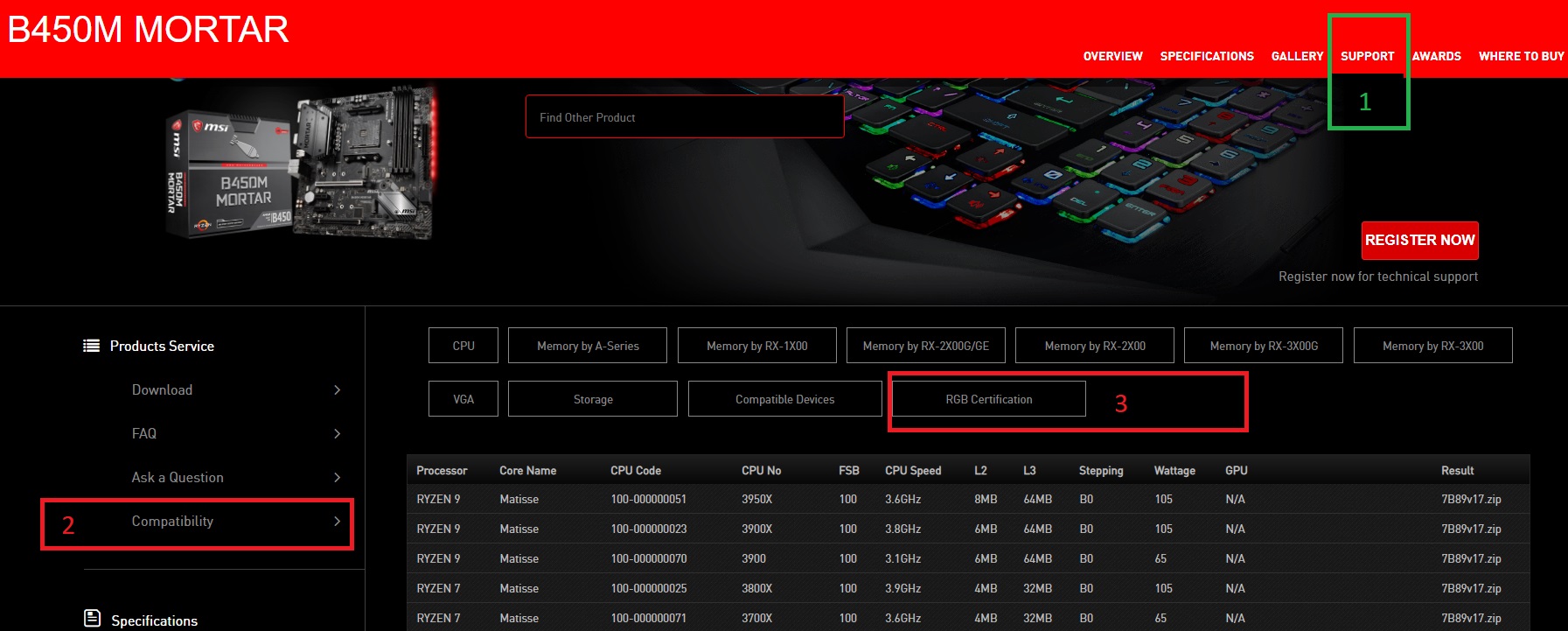The height and width of the screenshot is (631, 1568).
Task: Click the Register Now button
Action: (1419, 240)
